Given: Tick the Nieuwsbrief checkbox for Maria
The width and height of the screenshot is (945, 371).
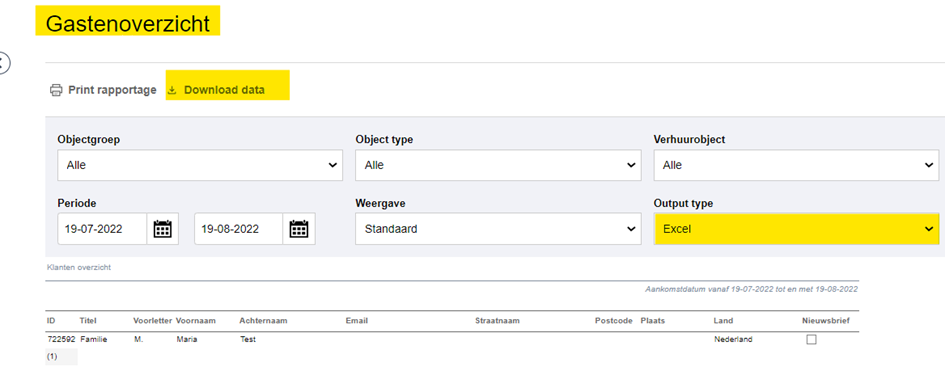Looking at the screenshot, I should point(811,340).
